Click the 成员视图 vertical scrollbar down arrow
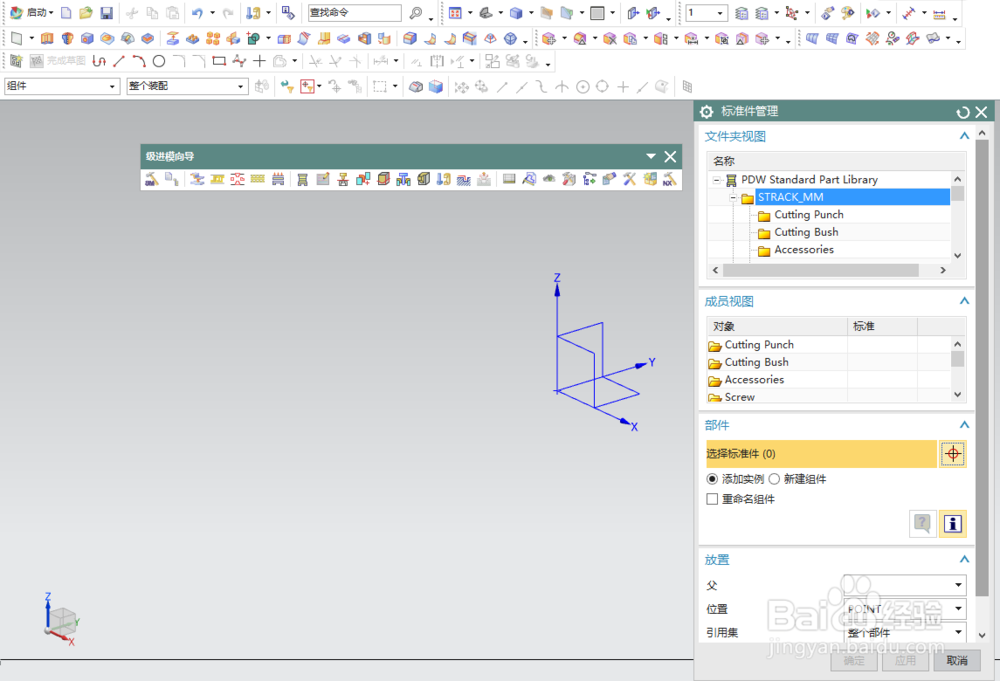This screenshot has height=681, width=1000. 957,395
